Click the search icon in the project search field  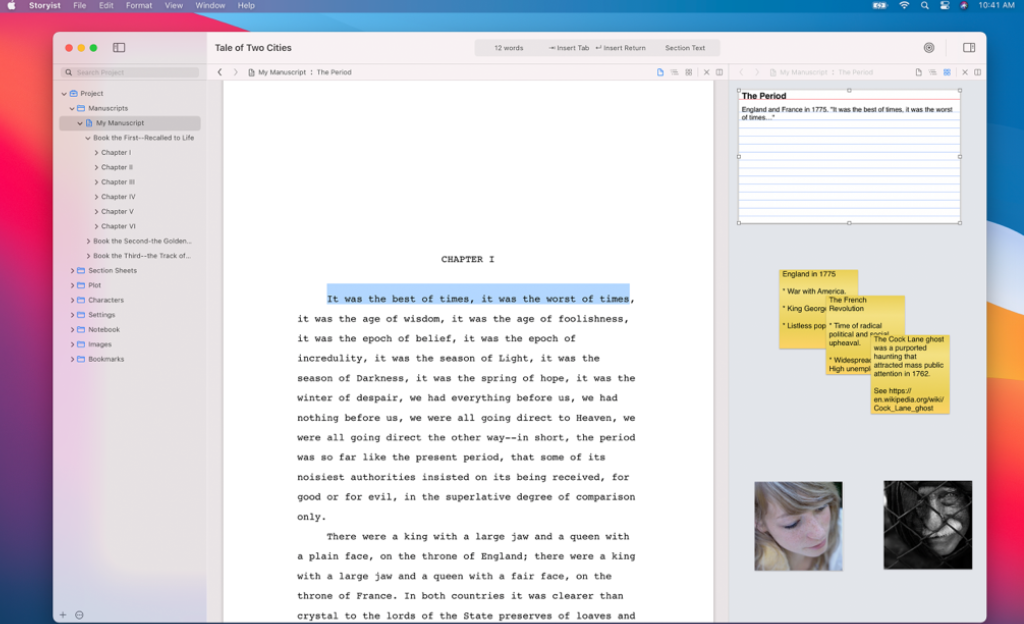tap(68, 72)
